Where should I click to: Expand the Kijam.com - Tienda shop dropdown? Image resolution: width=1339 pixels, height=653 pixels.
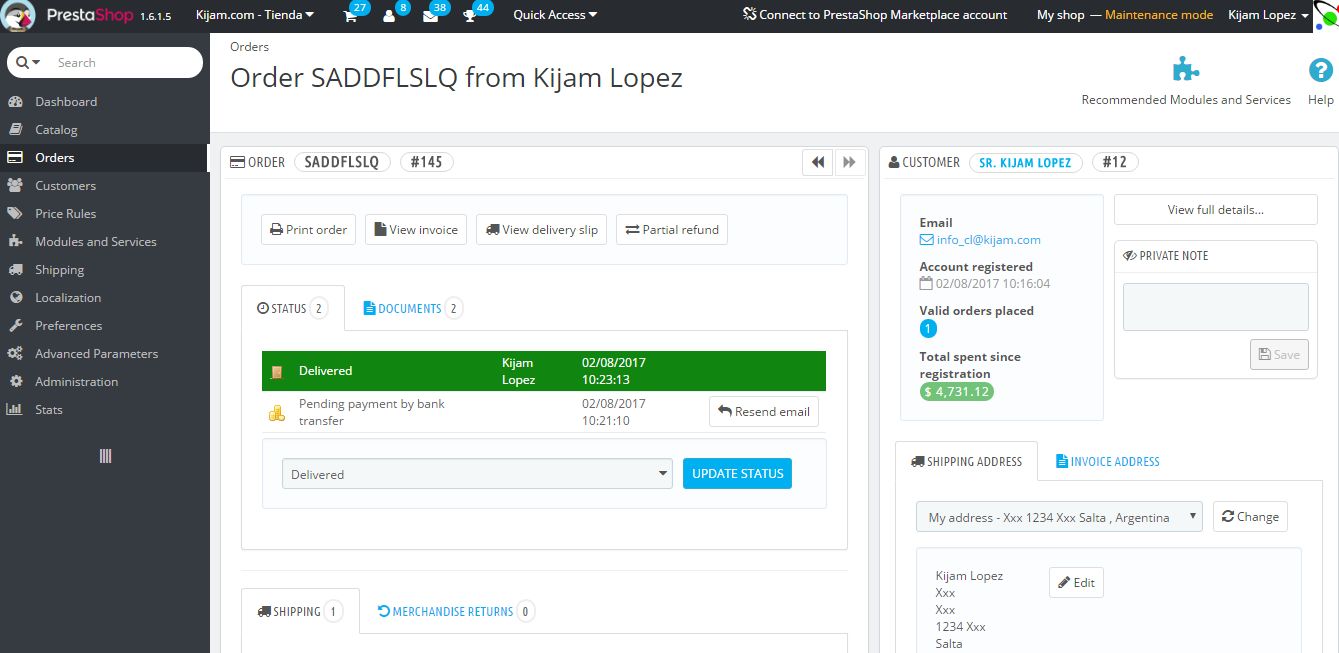click(x=255, y=15)
